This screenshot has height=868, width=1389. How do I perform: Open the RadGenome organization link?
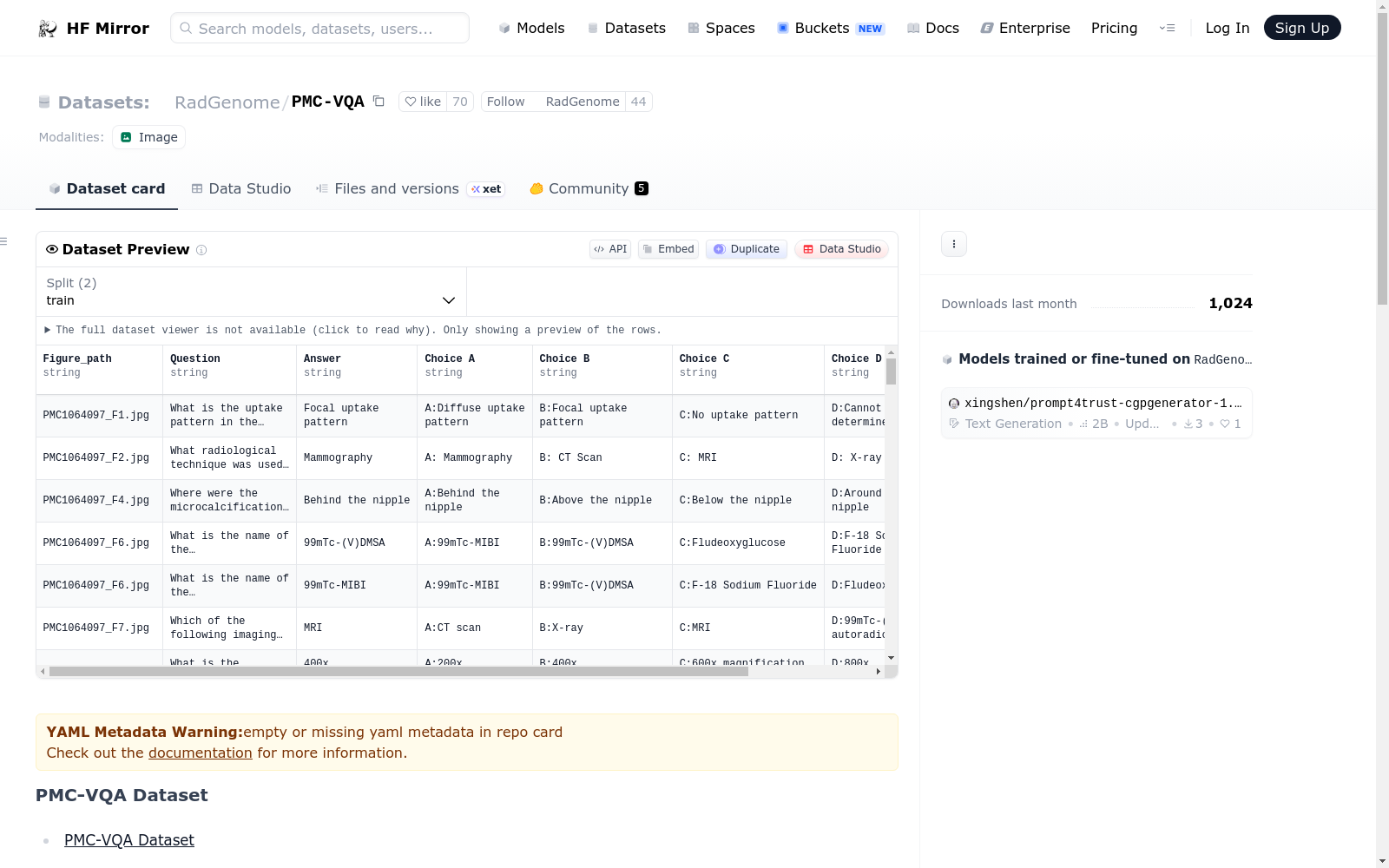tap(227, 102)
